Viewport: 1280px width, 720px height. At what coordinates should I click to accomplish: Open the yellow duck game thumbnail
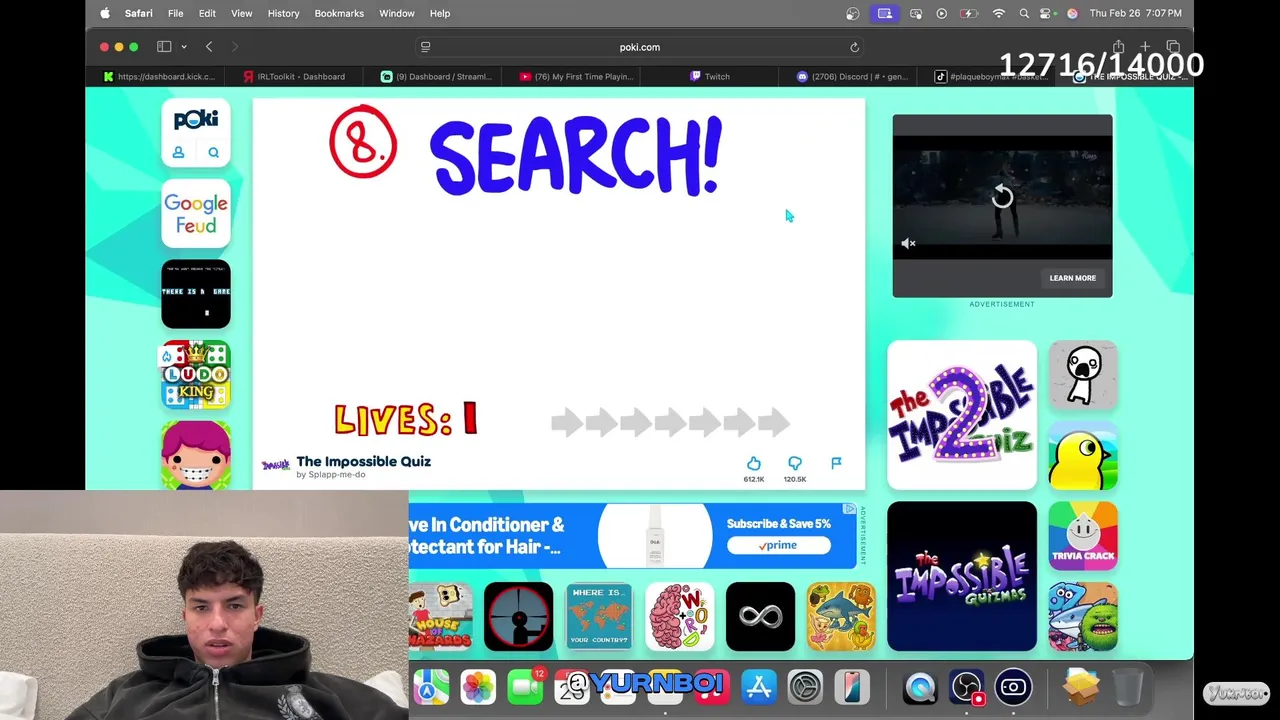point(1083,456)
